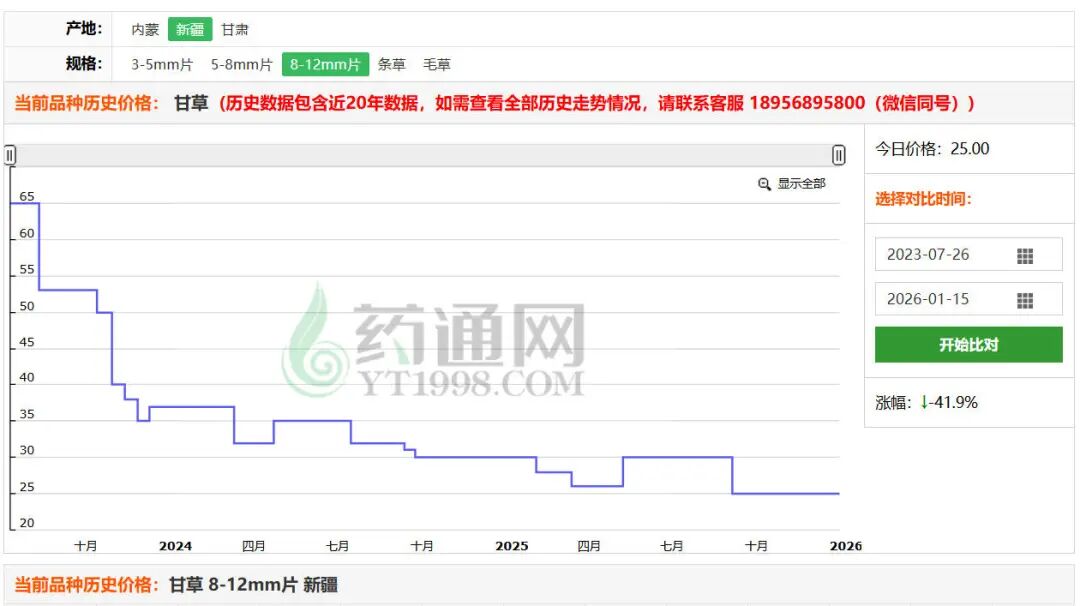The image size is (1080, 606).
Task: Choose the 5-8mm片 specification
Action: coord(242,65)
